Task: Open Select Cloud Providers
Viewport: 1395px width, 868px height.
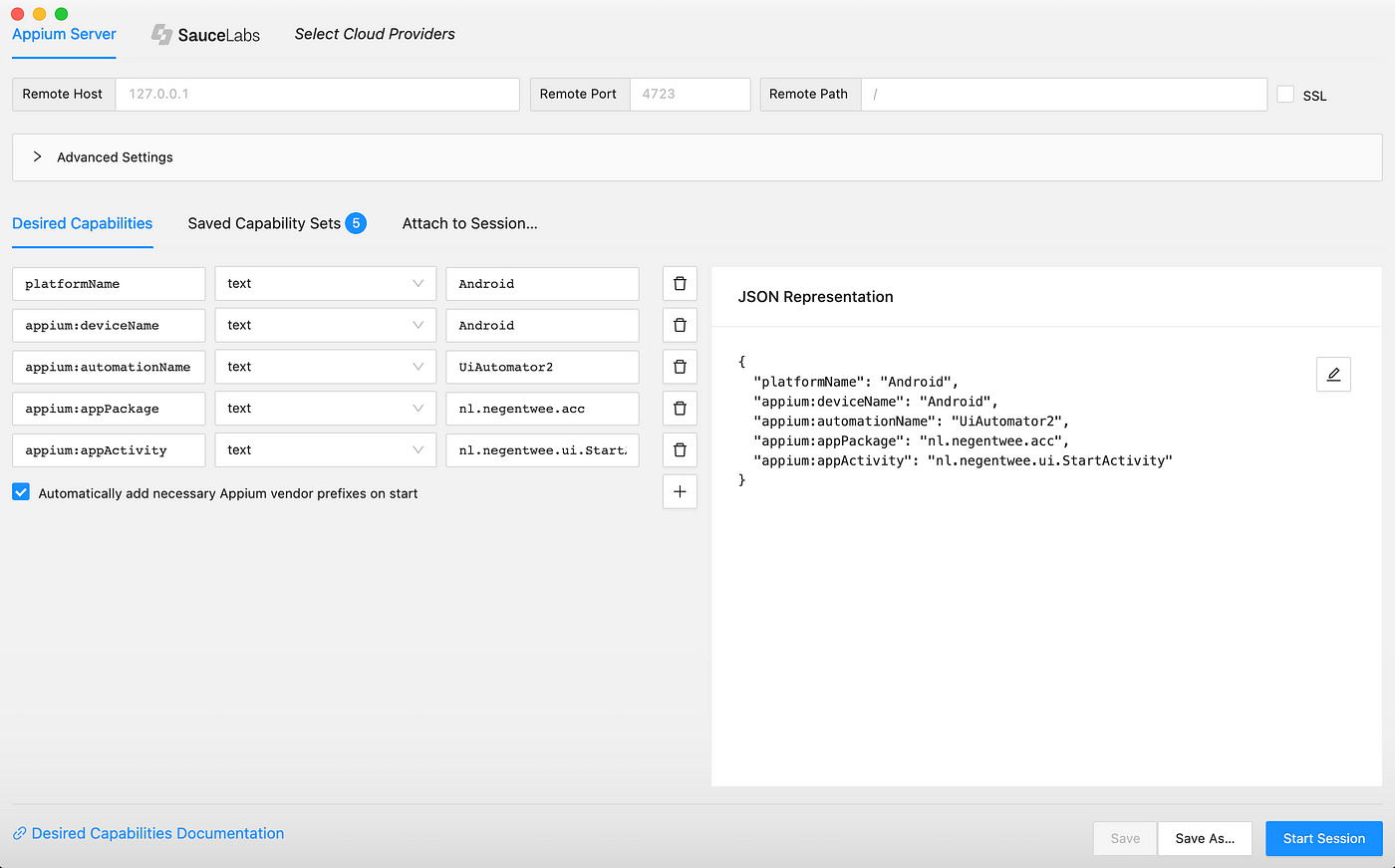Action: pyautogui.click(x=375, y=34)
